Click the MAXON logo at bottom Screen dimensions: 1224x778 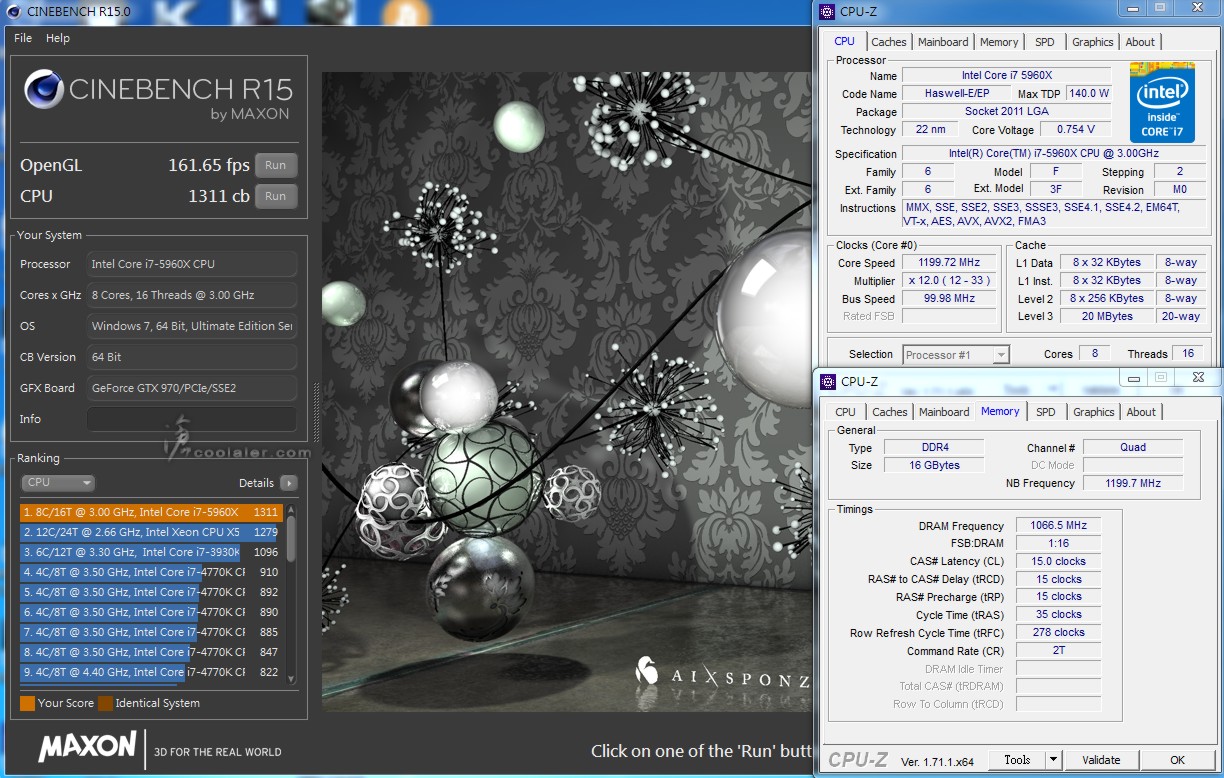pyautogui.click(x=87, y=746)
